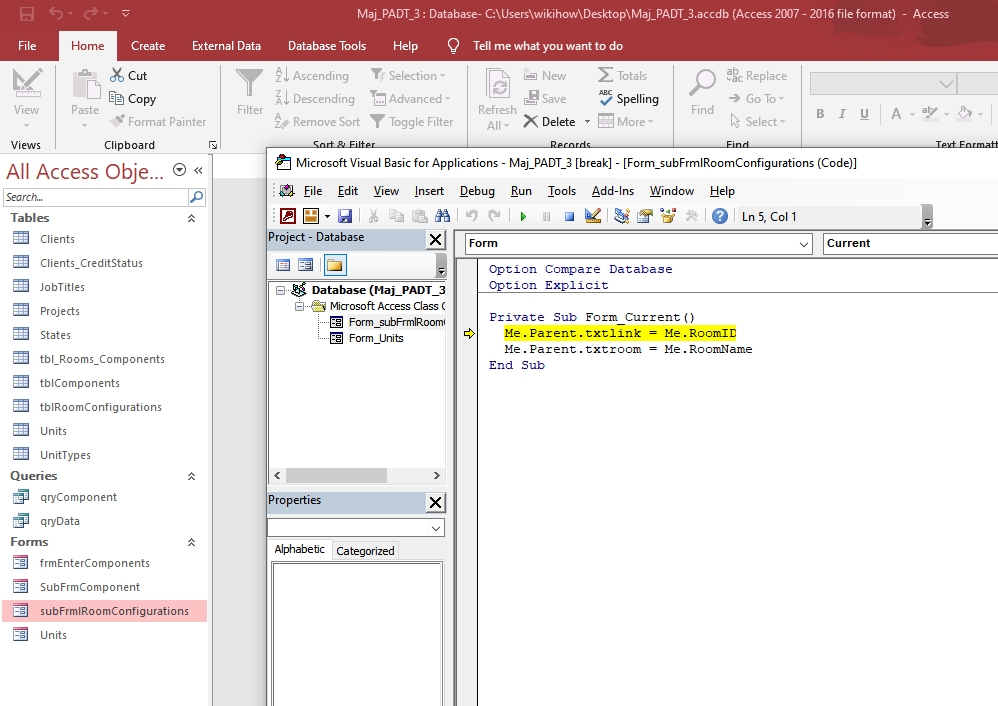Click the Break pause icon in VBA toolbar

[x=546, y=216]
